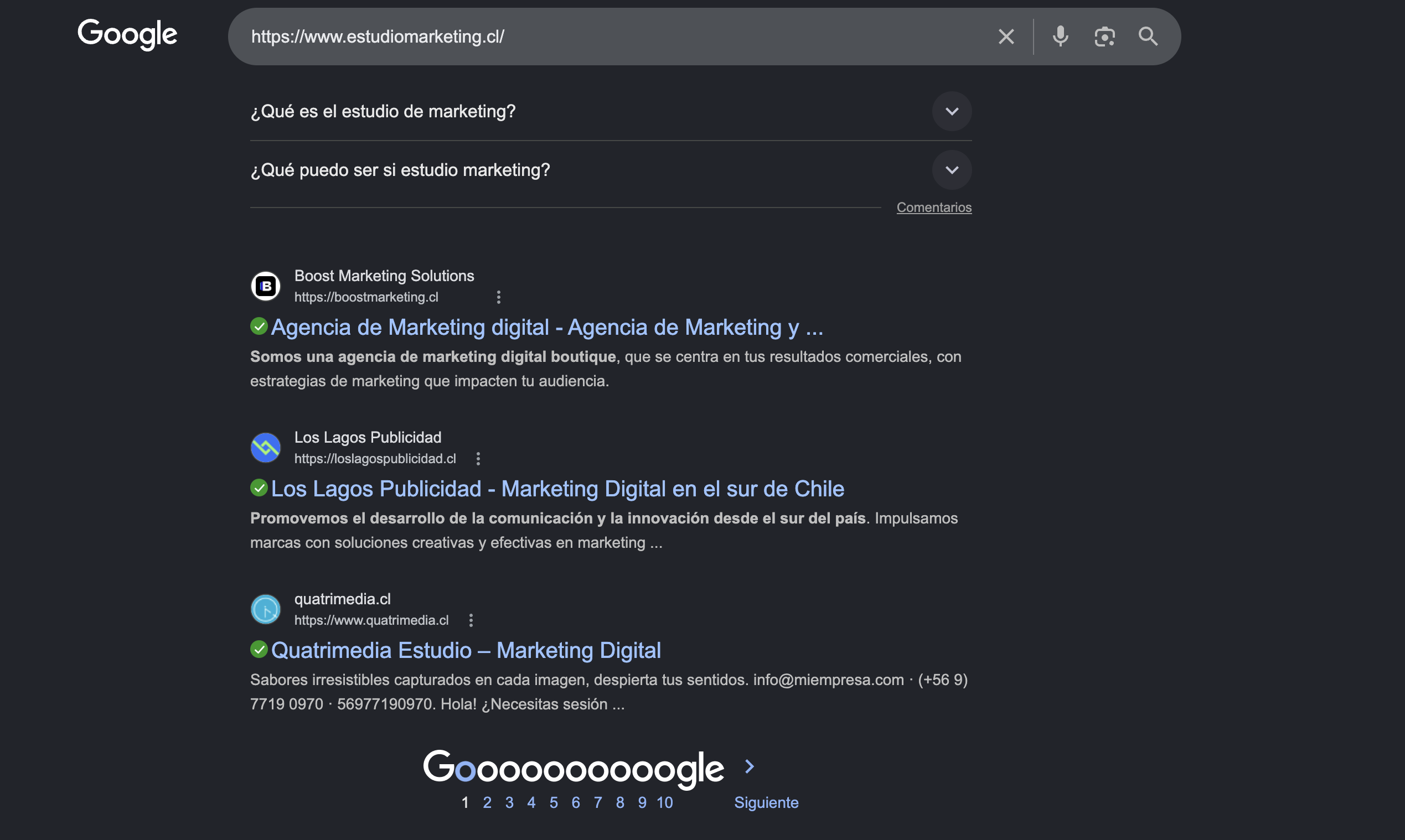Go to results page 10
Screen dimensions: 1405x840
pyautogui.click(x=664, y=802)
